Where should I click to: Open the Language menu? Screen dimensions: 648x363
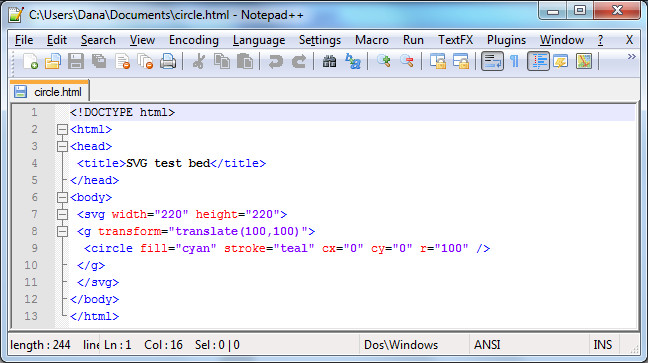[x=259, y=40]
